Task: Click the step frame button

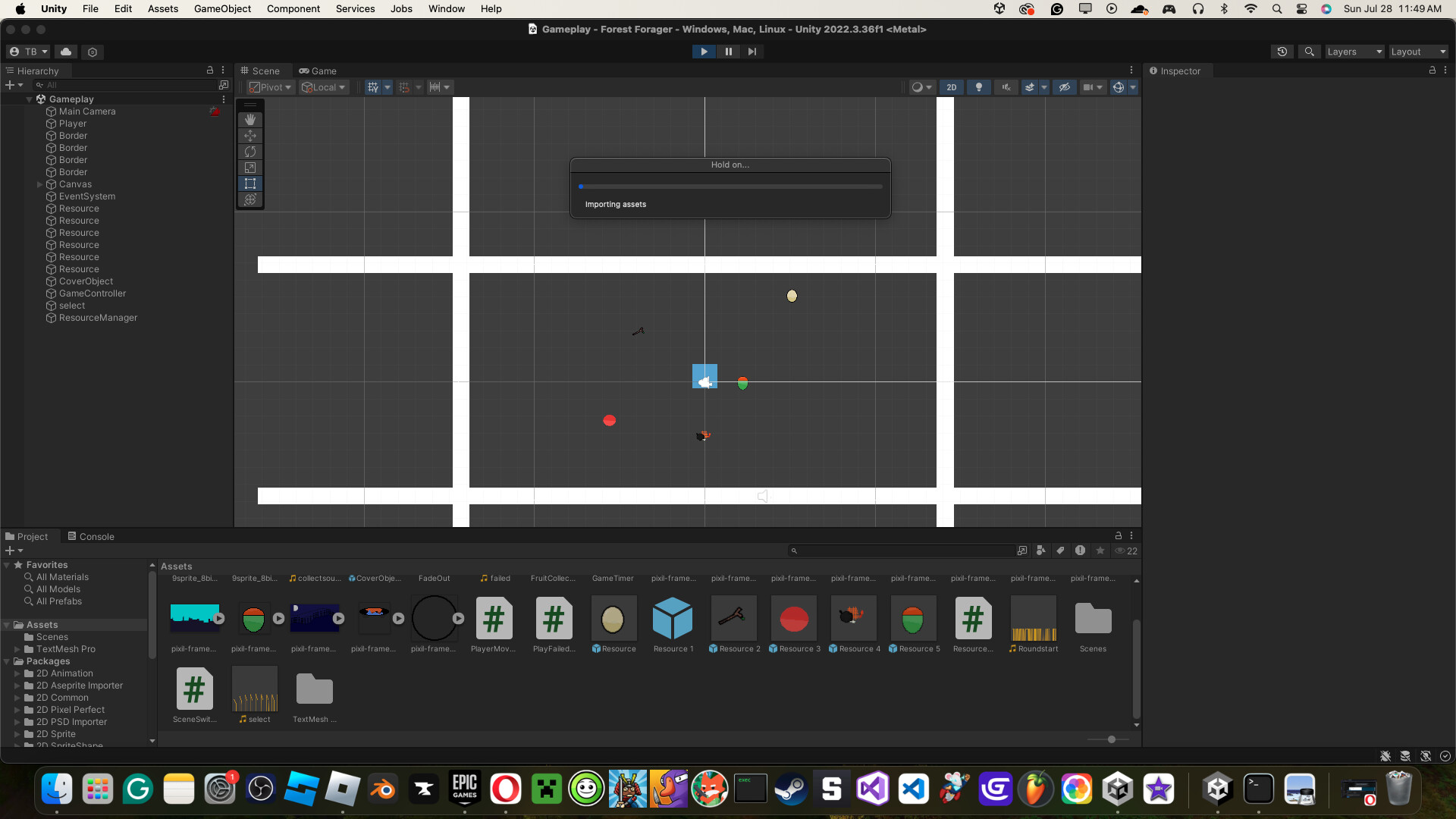Action: (x=752, y=52)
